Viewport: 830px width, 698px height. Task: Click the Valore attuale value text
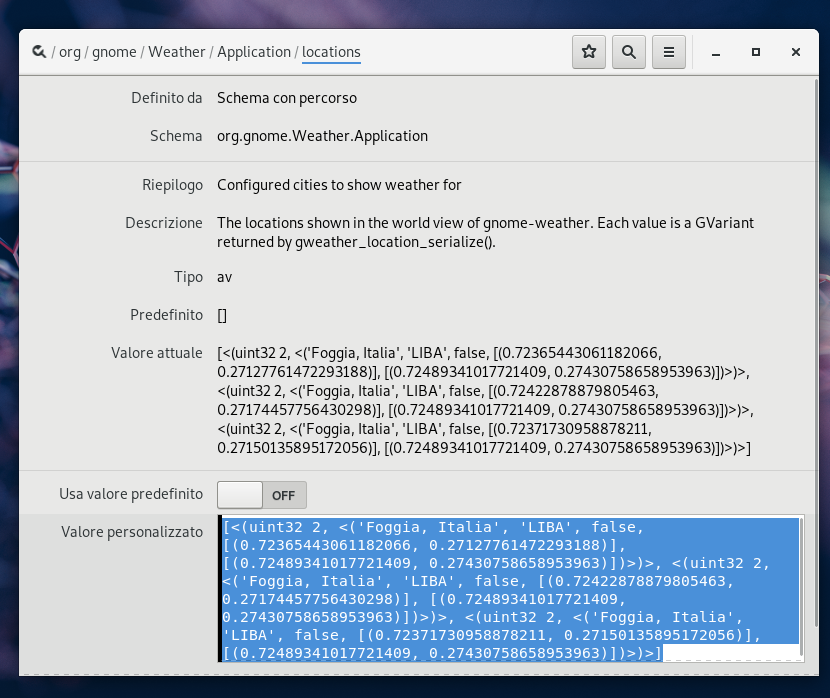coord(485,400)
